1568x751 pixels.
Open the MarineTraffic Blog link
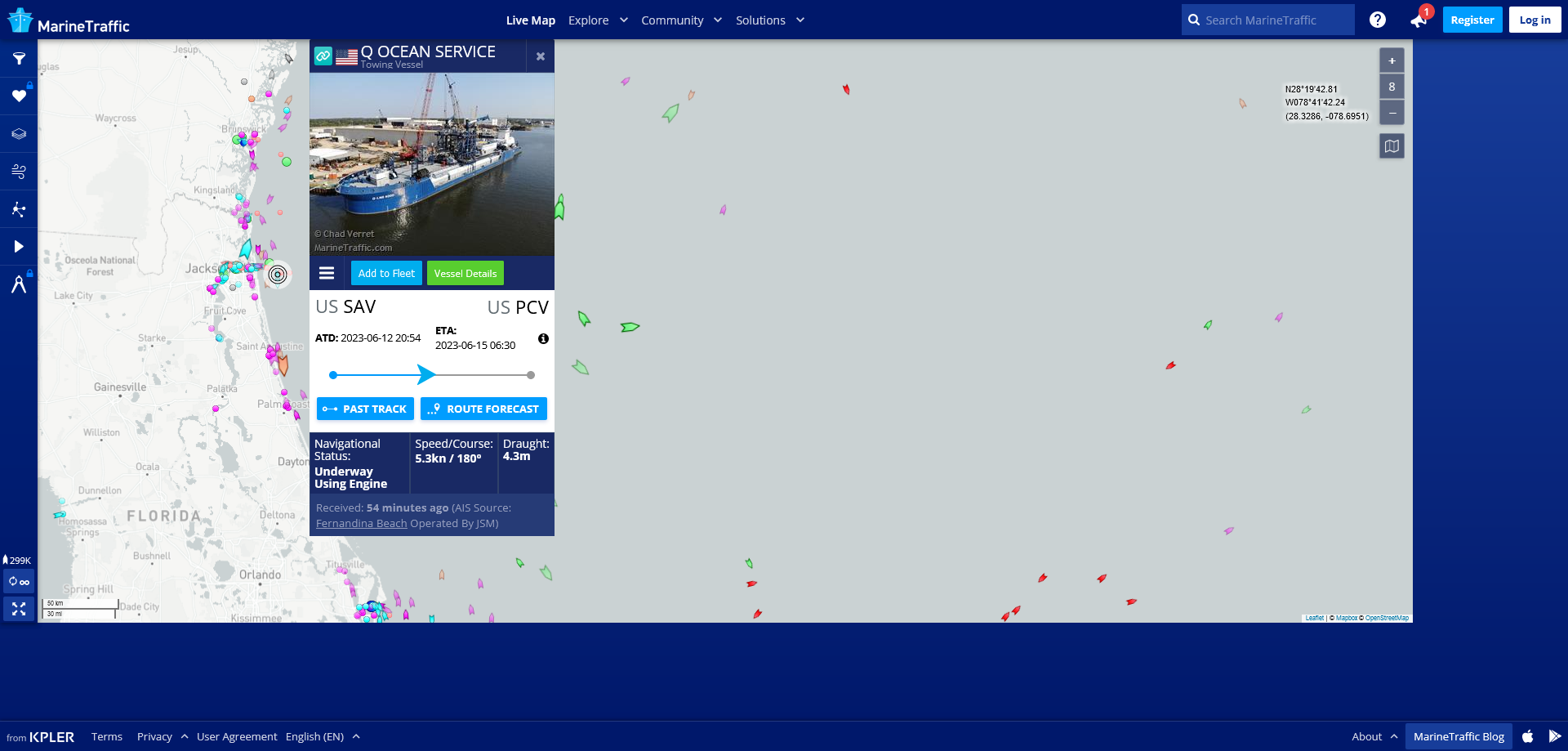(x=1459, y=736)
